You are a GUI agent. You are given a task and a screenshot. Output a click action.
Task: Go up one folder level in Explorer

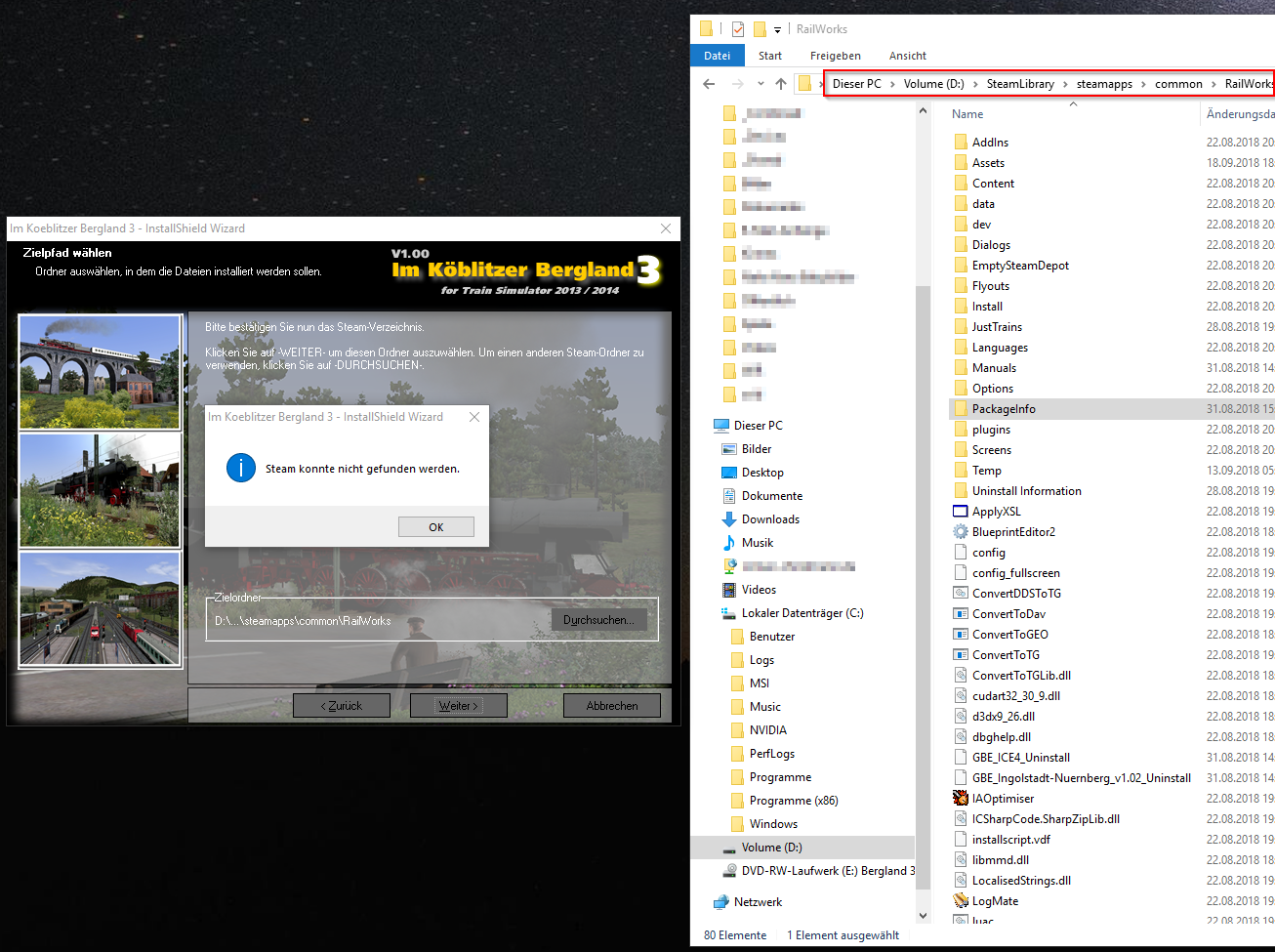781,84
